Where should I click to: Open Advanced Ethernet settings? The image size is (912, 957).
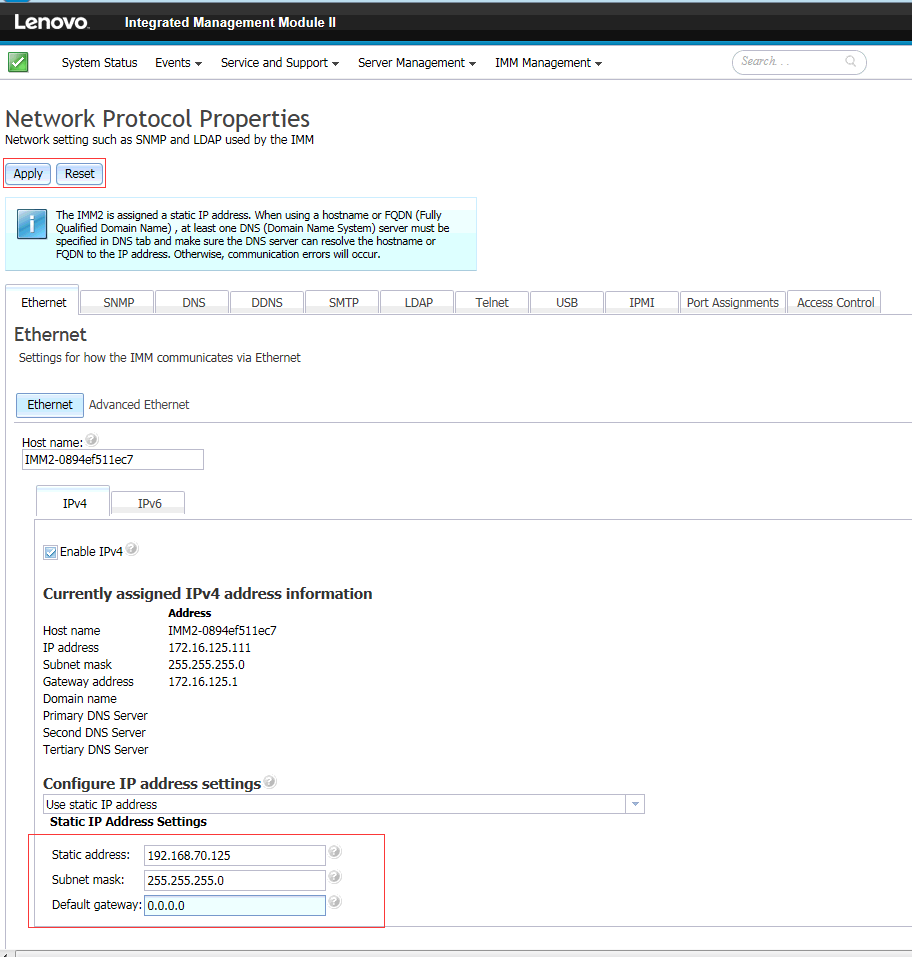pyautogui.click(x=138, y=404)
